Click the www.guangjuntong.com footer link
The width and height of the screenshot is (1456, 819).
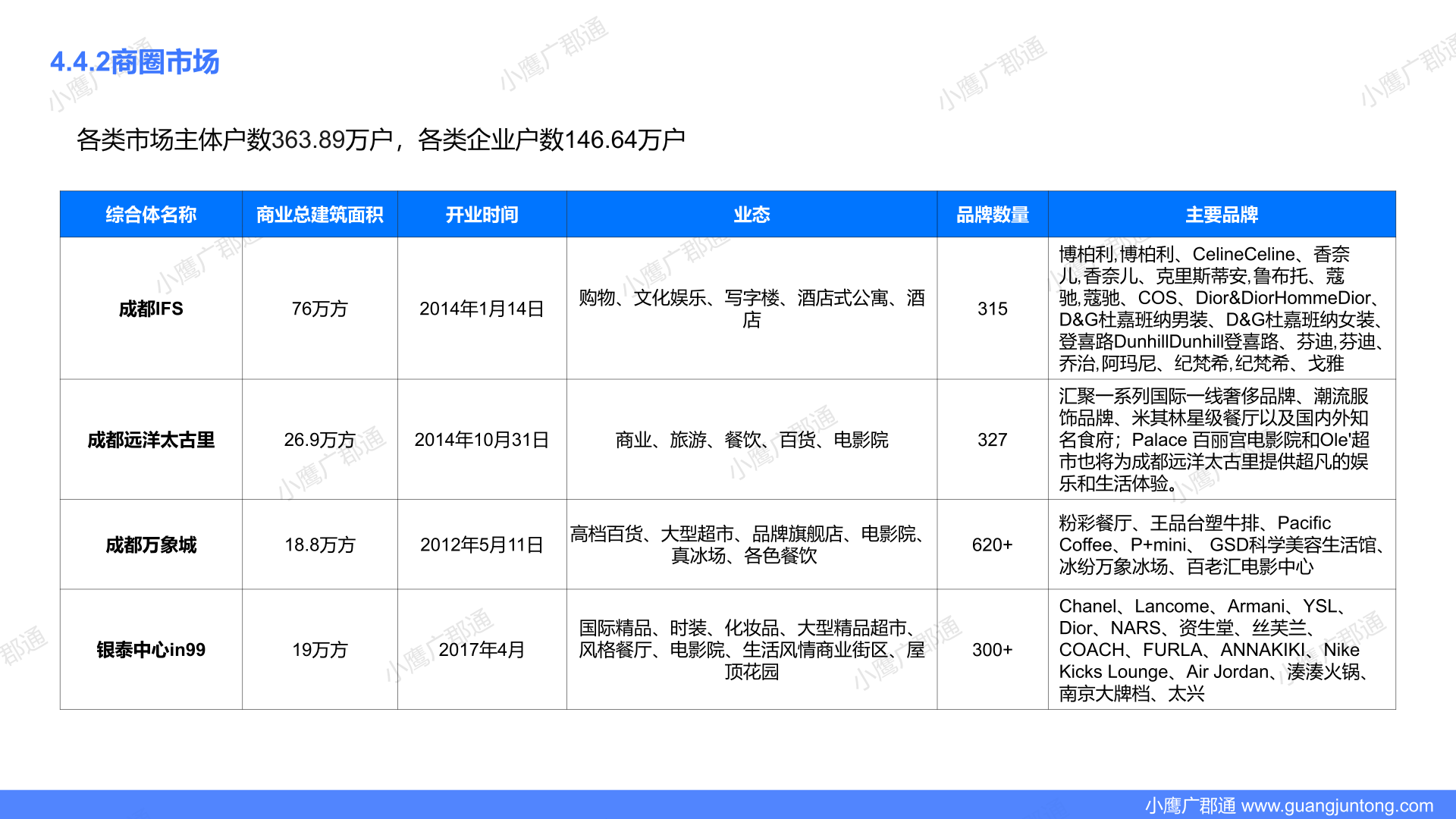point(1337,805)
